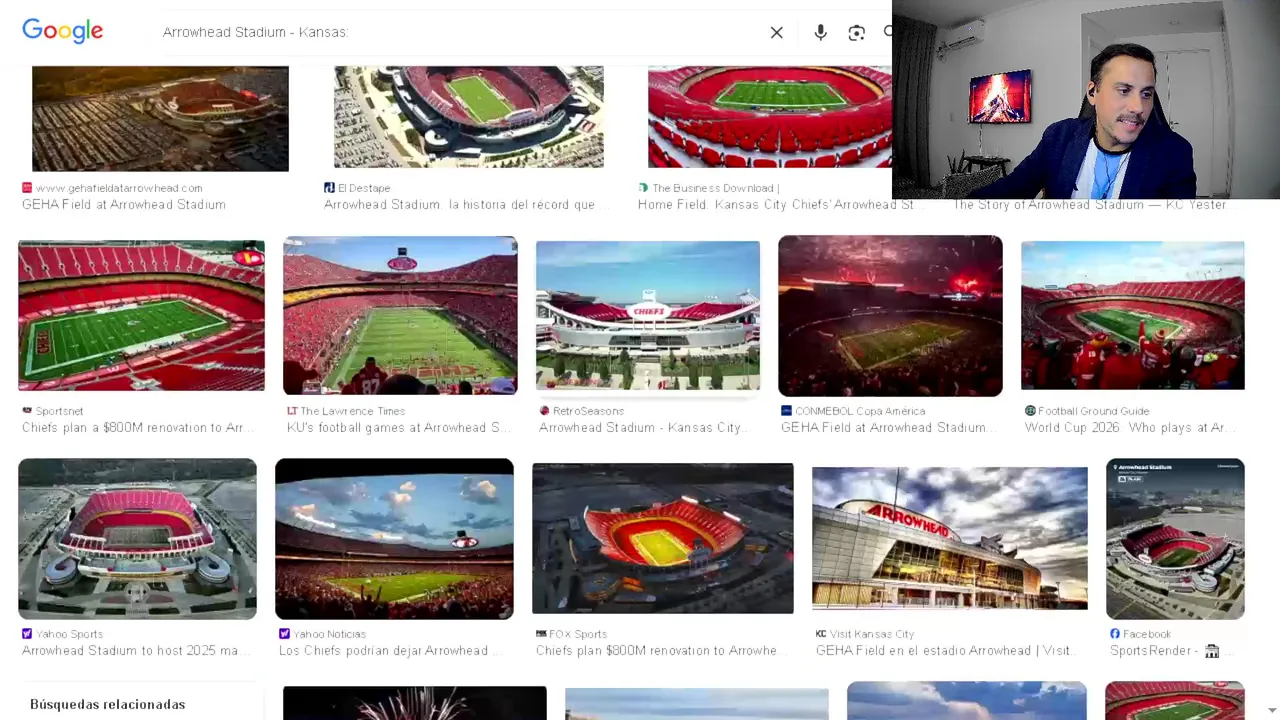
Task: Go to the Google homepage logo
Action: point(63,31)
